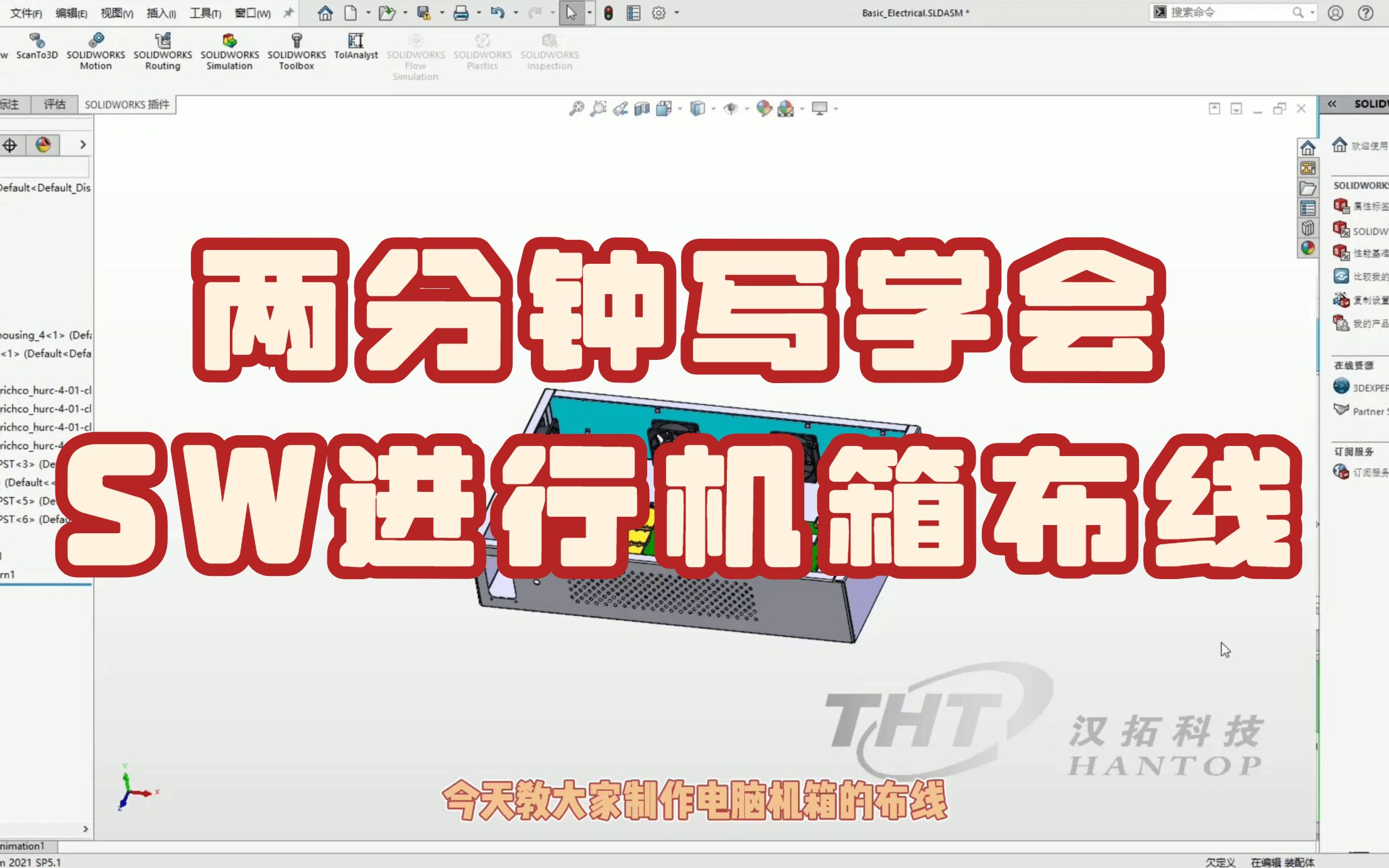1389x868 pixels.
Task: Switch to the 评估 tab
Action: (54, 104)
